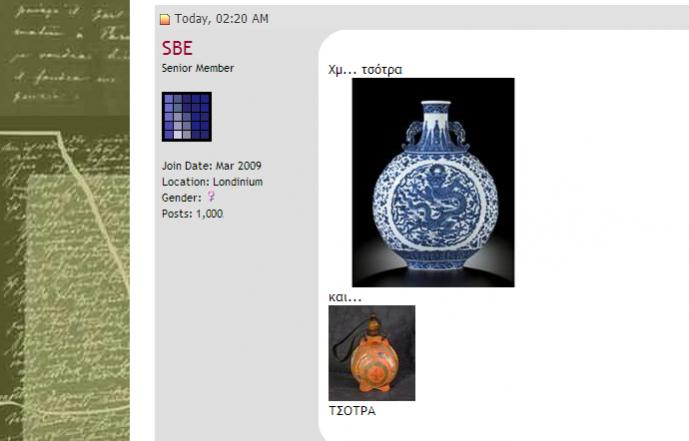Click the και... text between images

click(345, 297)
